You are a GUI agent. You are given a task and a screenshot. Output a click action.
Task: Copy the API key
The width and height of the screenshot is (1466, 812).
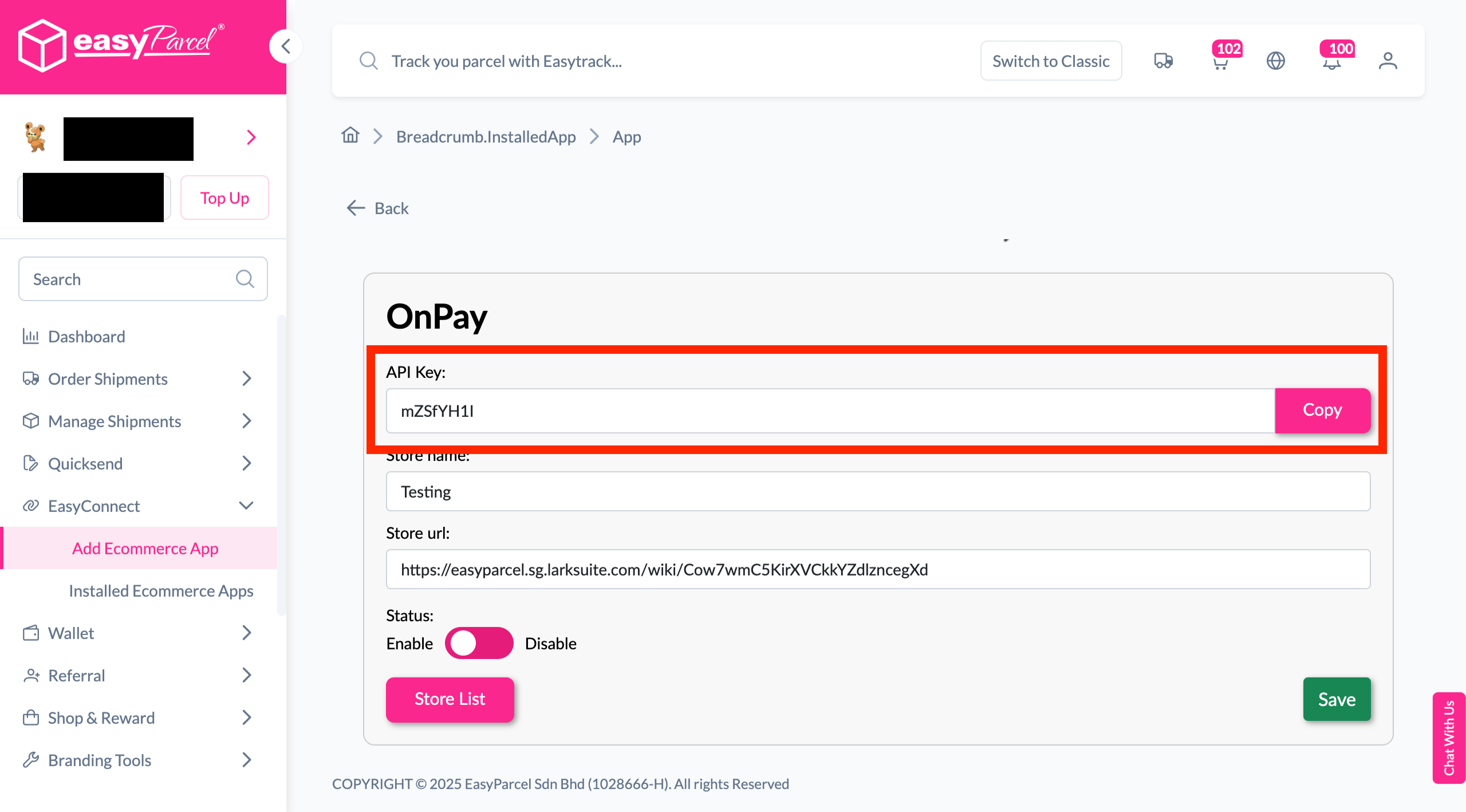coord(1322,410)
